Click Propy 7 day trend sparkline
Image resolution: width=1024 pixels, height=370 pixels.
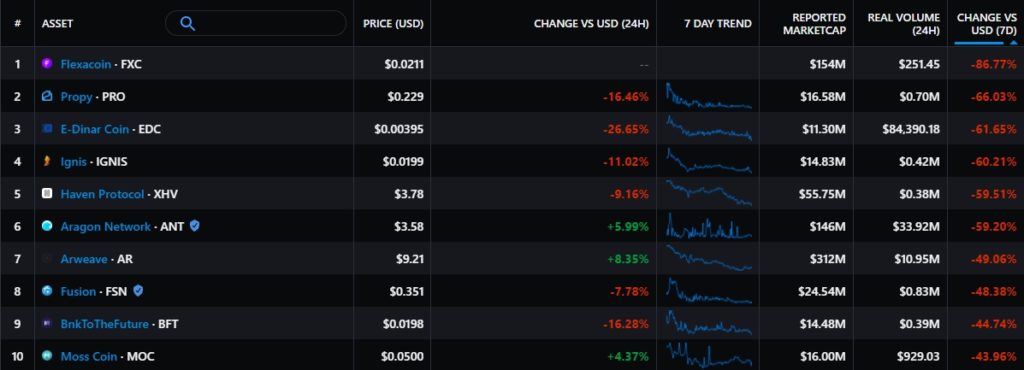(709, 96)
